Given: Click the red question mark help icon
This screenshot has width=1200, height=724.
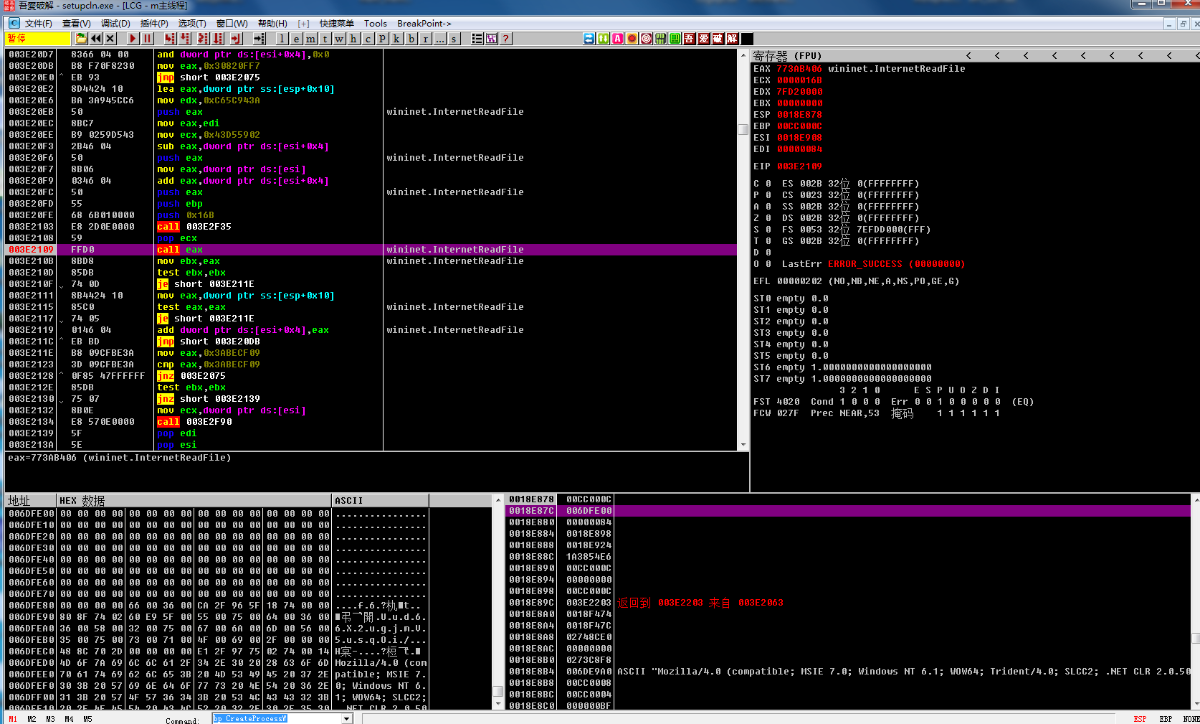Looking at the screenshot, I should 506,38.
